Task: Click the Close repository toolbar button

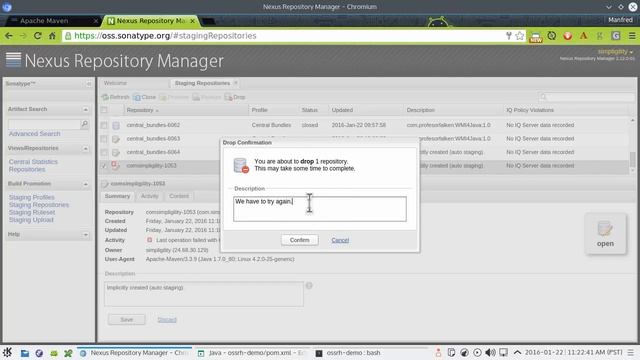Action: 145,97
